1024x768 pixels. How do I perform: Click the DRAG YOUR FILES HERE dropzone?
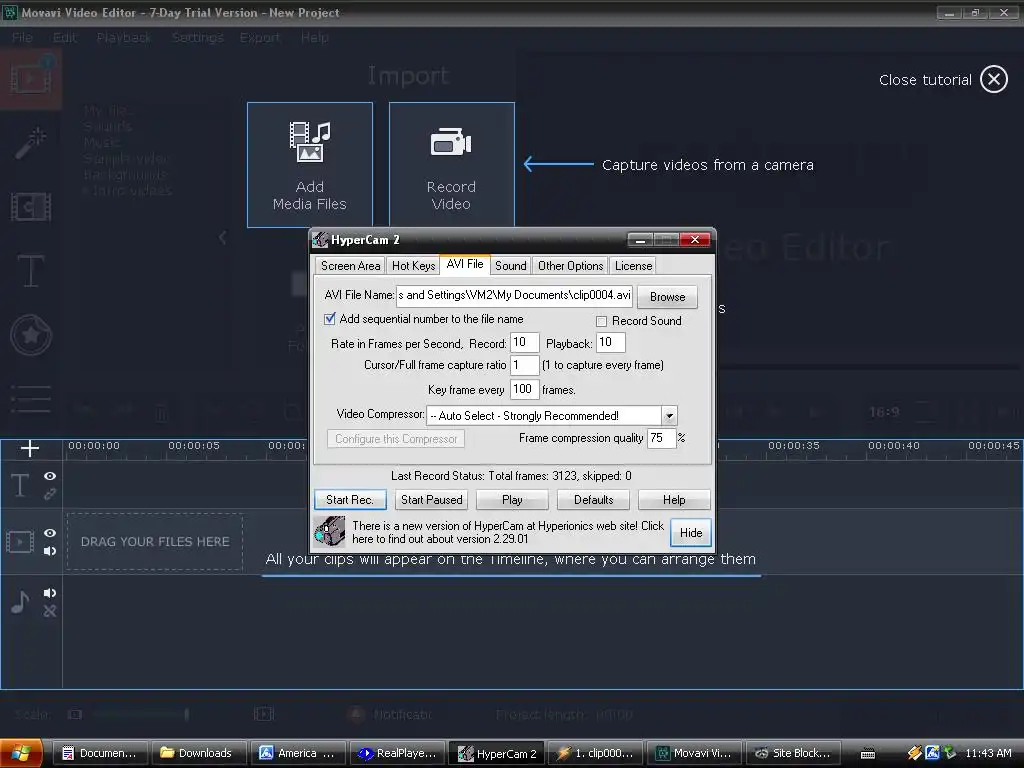coord(155,541)
